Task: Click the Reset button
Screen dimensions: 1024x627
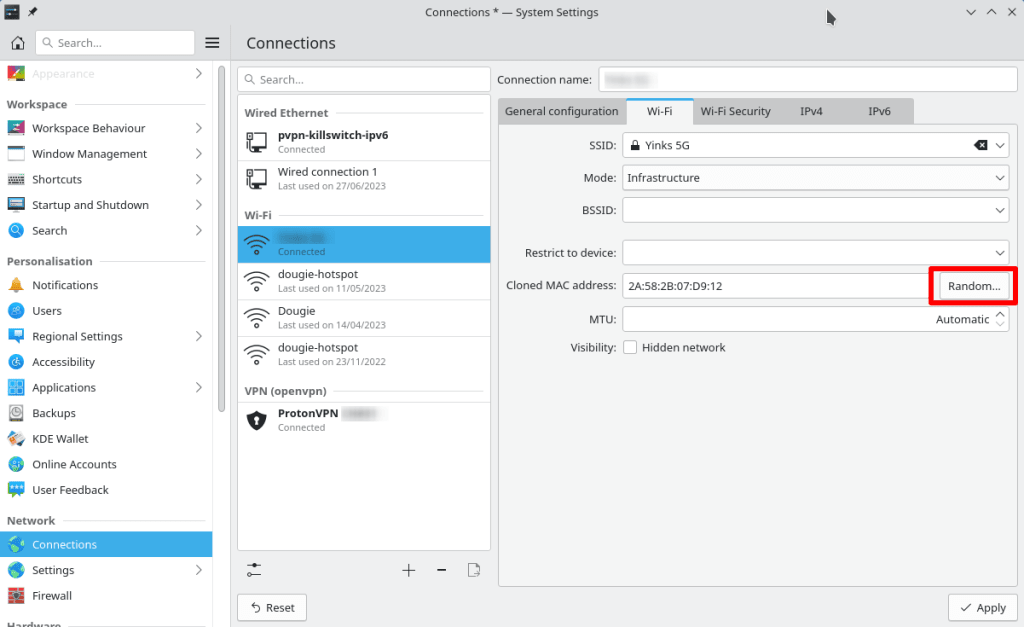Action: pyautogui.click(x=272, y=607)
